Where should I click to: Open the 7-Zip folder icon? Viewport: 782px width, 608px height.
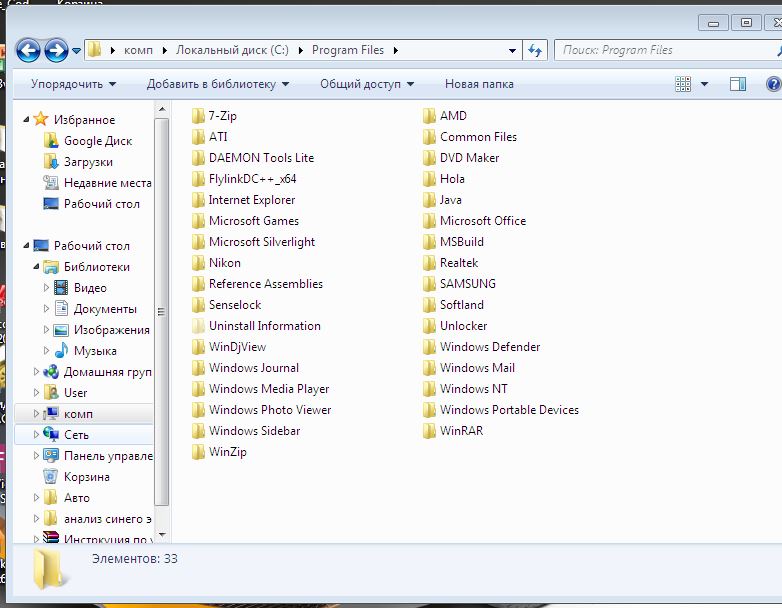pyautogui.click(x=198, y=116)
